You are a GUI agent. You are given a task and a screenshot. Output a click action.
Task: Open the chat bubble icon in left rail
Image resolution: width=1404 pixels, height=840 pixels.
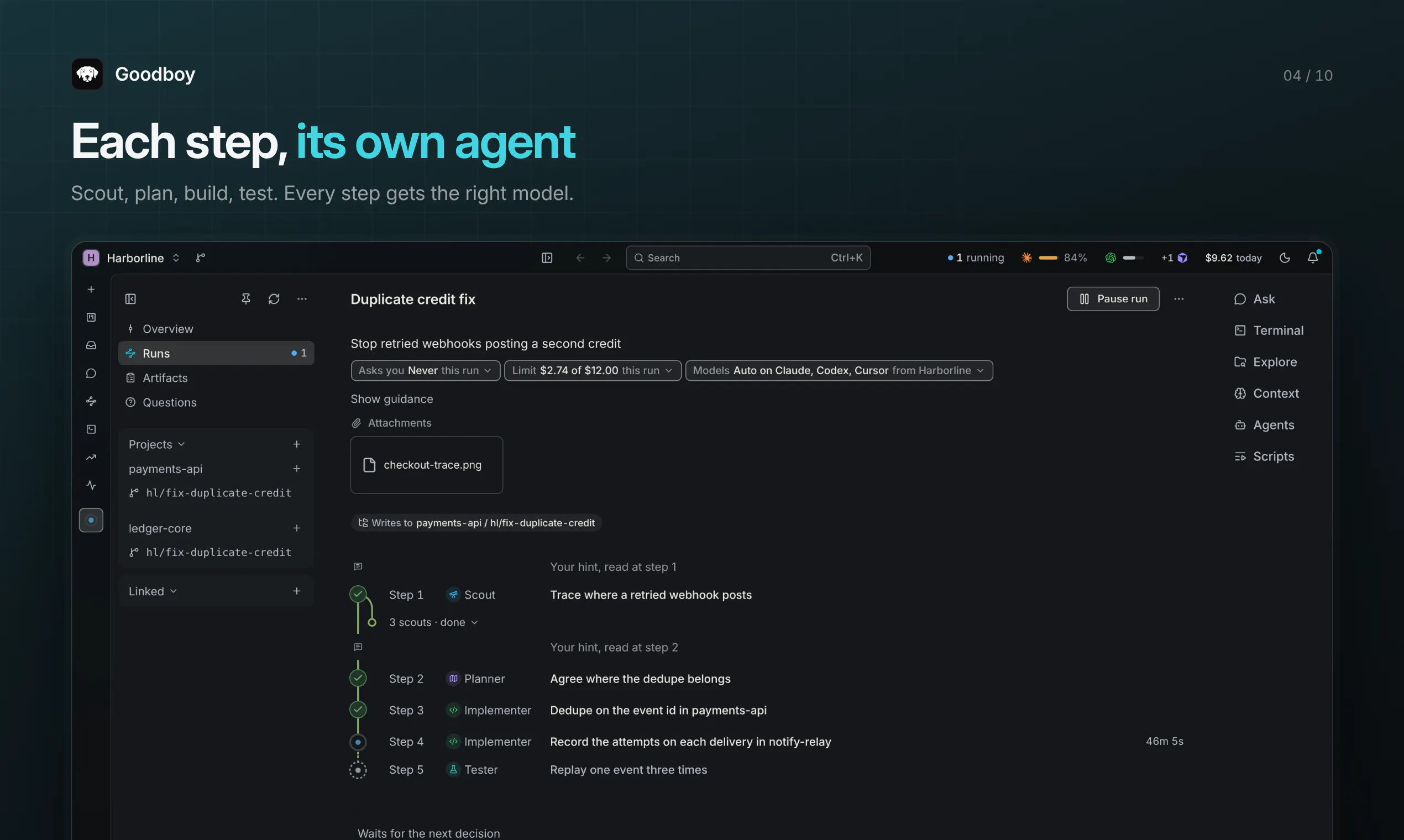(91, 374)
